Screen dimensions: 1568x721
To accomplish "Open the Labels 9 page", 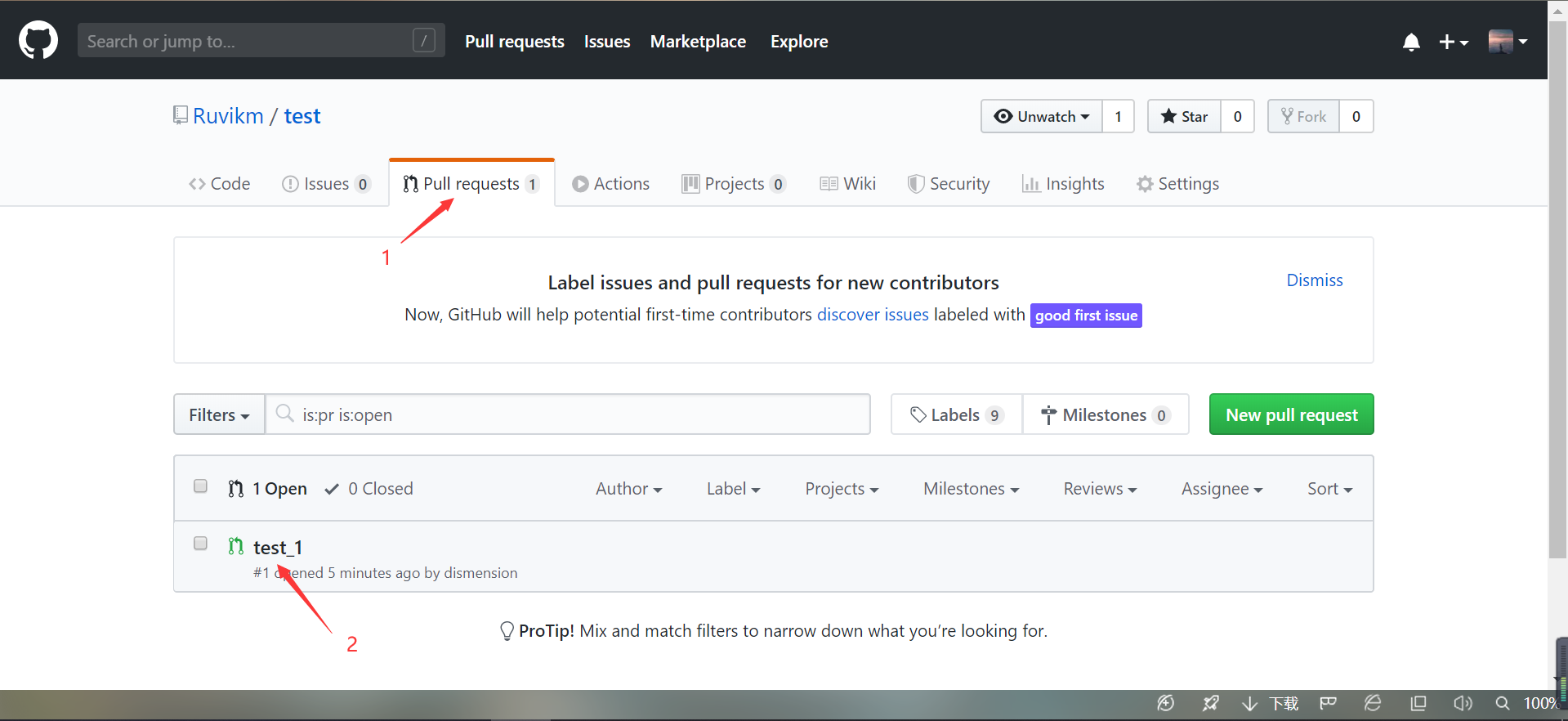I will tap(957, 414).
